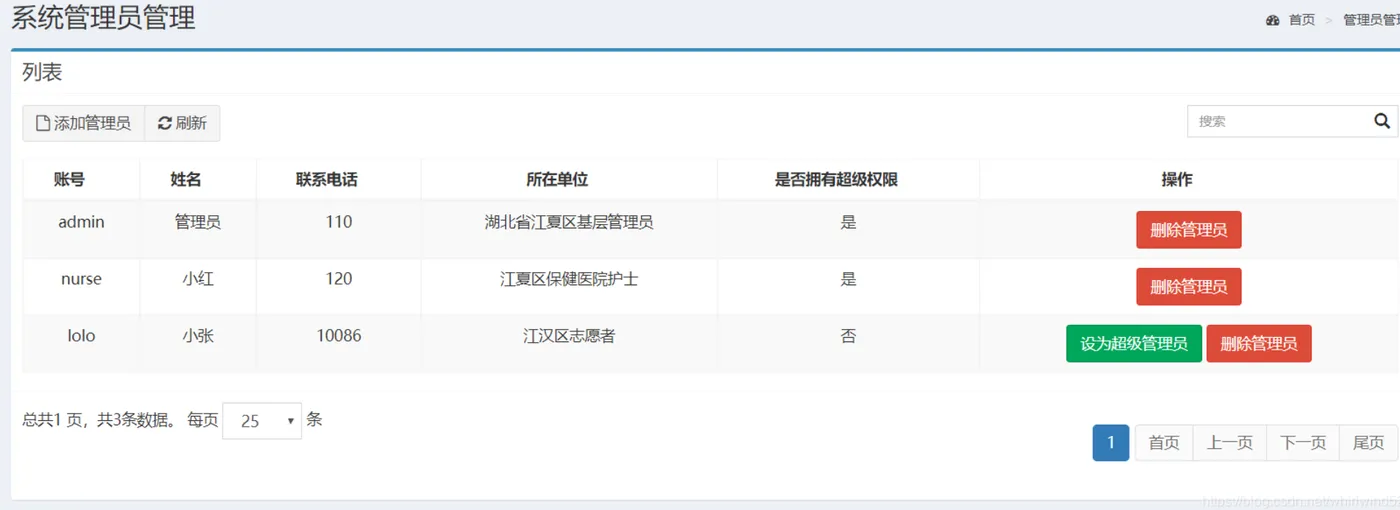Click the 列表 panel title
This screenshot has height=510, width=1400.
click(x=42, y=72)
